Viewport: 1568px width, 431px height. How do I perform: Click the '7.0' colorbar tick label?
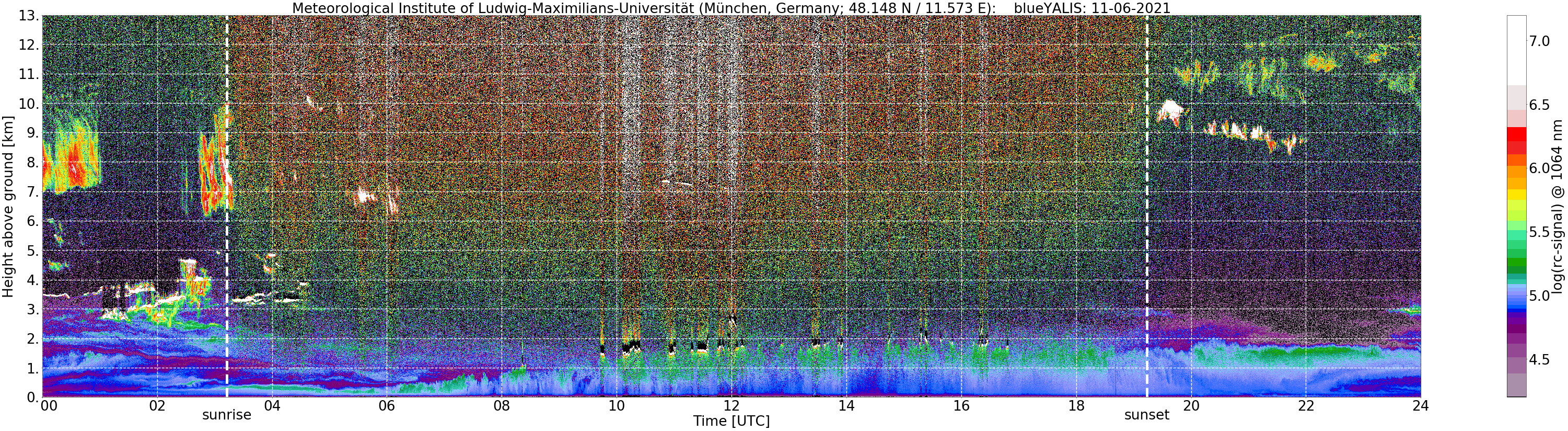[1539, 41]
